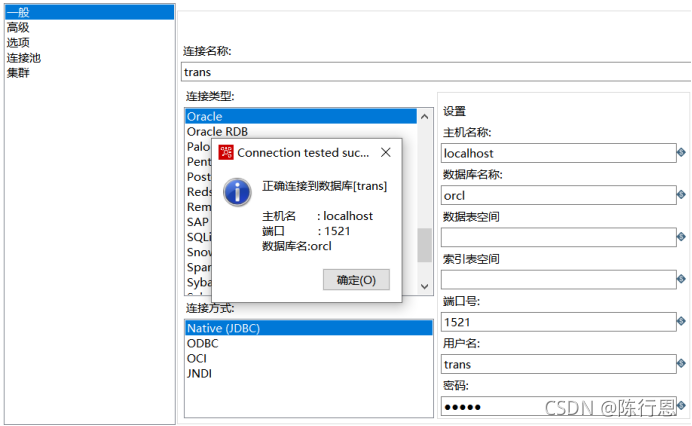Click scroll-up arrow of connection type list
Screen dimensions: 692x426
point(425,117)
